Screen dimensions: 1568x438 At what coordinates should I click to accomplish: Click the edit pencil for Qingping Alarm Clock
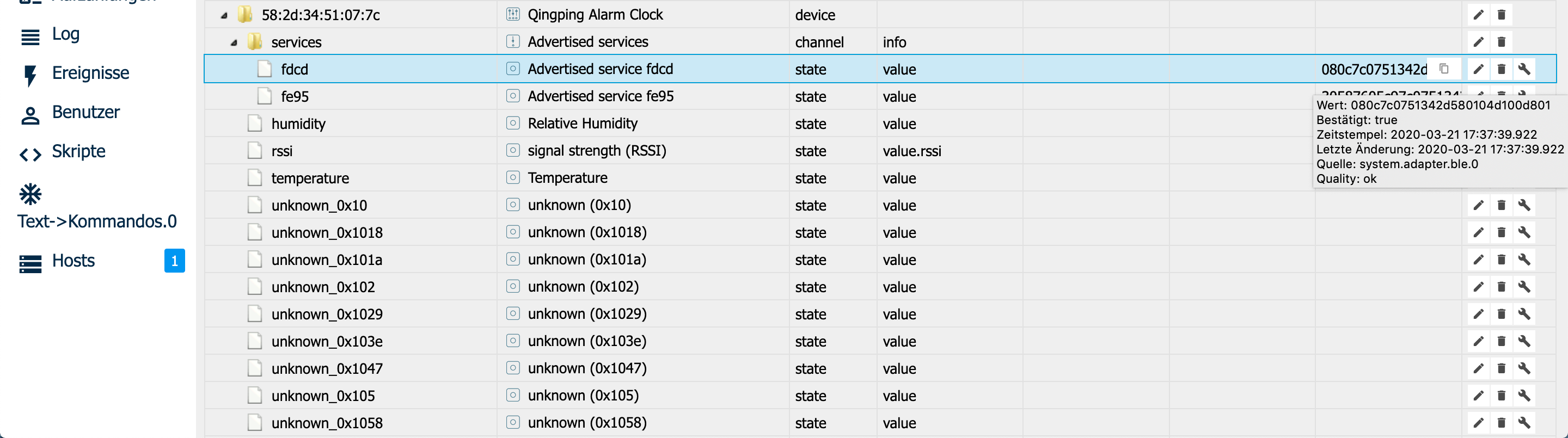tap(1478, 15)
